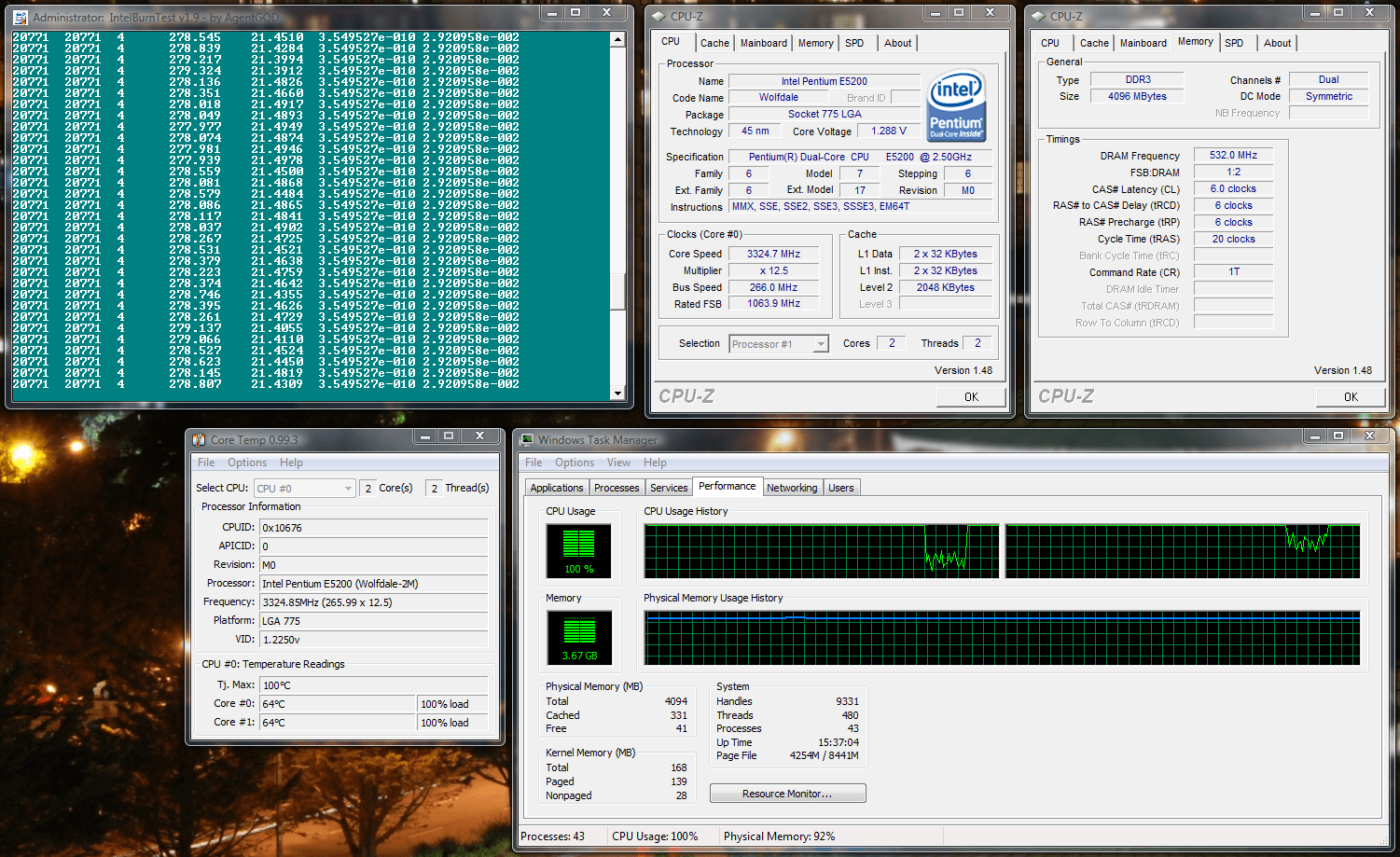The image size is (1400, 857).
Task: Click the '1063.9 MHz' rated FSB value
Action: point(773,303)
